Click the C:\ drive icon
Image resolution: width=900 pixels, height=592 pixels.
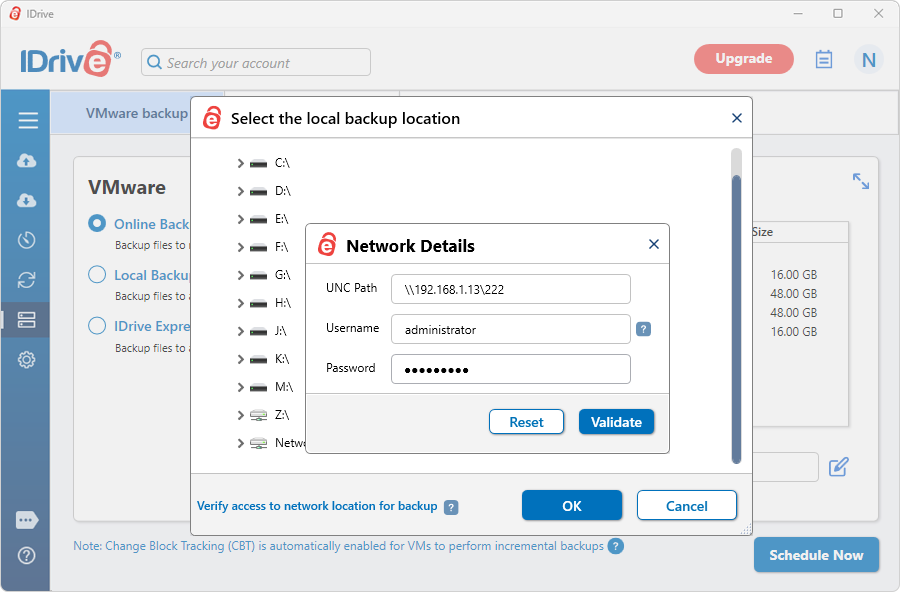258,164
